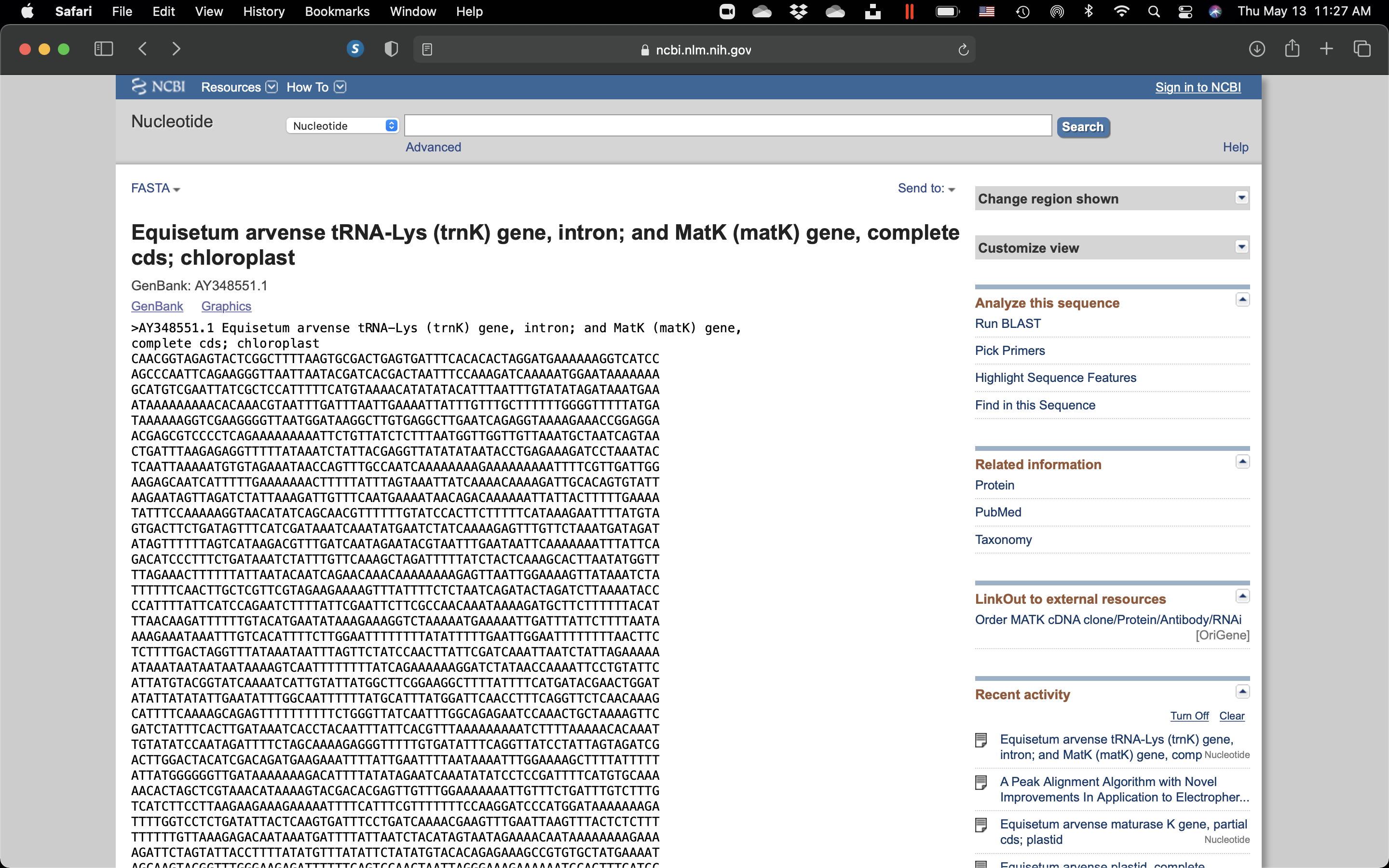This screenshot has height=868, width=1389.
Task: Open the View menu
Action: (209, 12)
